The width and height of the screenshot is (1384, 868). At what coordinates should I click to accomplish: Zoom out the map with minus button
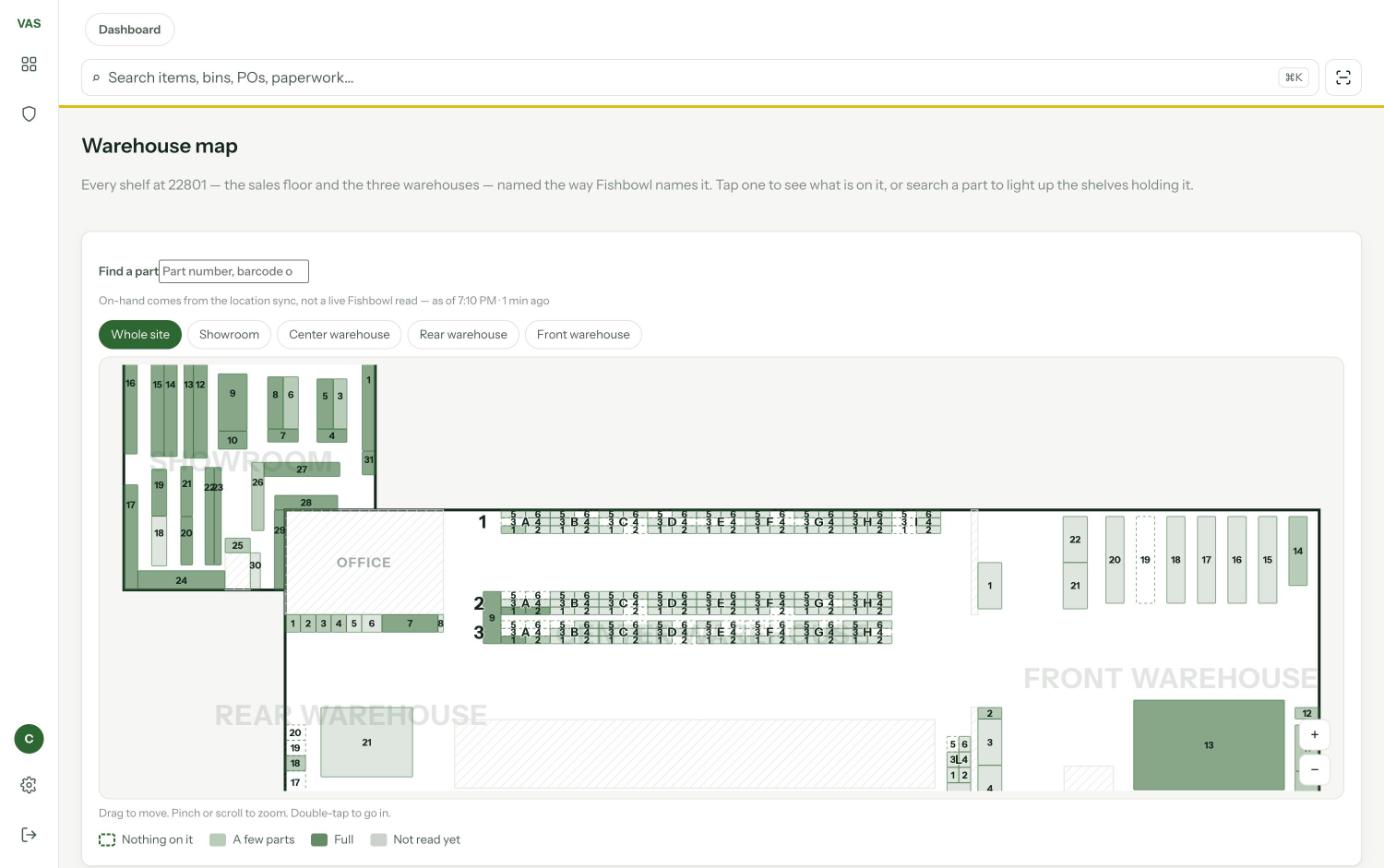pos(1314,769)
